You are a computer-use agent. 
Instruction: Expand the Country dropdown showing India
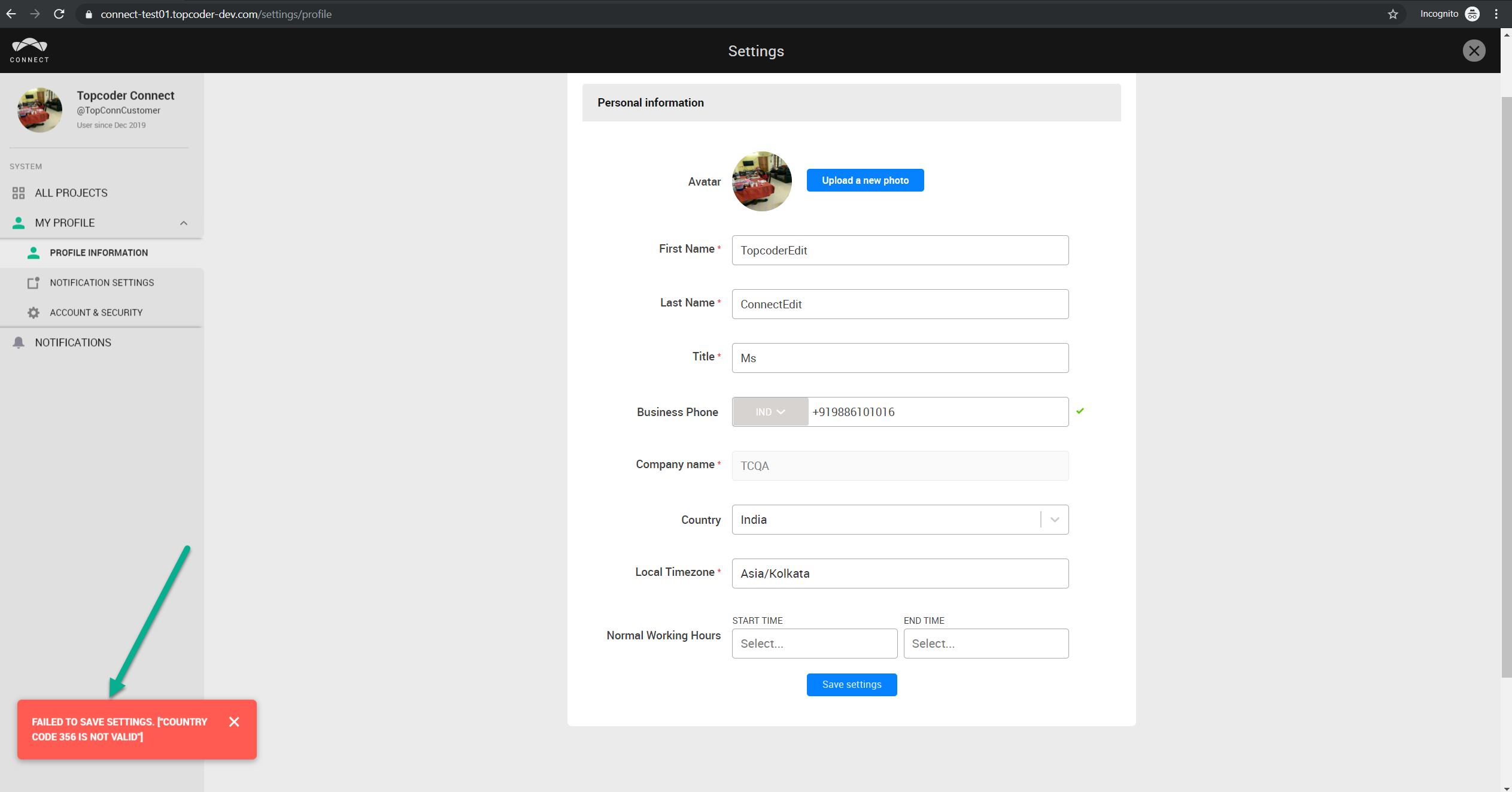tap(1054, 520)
